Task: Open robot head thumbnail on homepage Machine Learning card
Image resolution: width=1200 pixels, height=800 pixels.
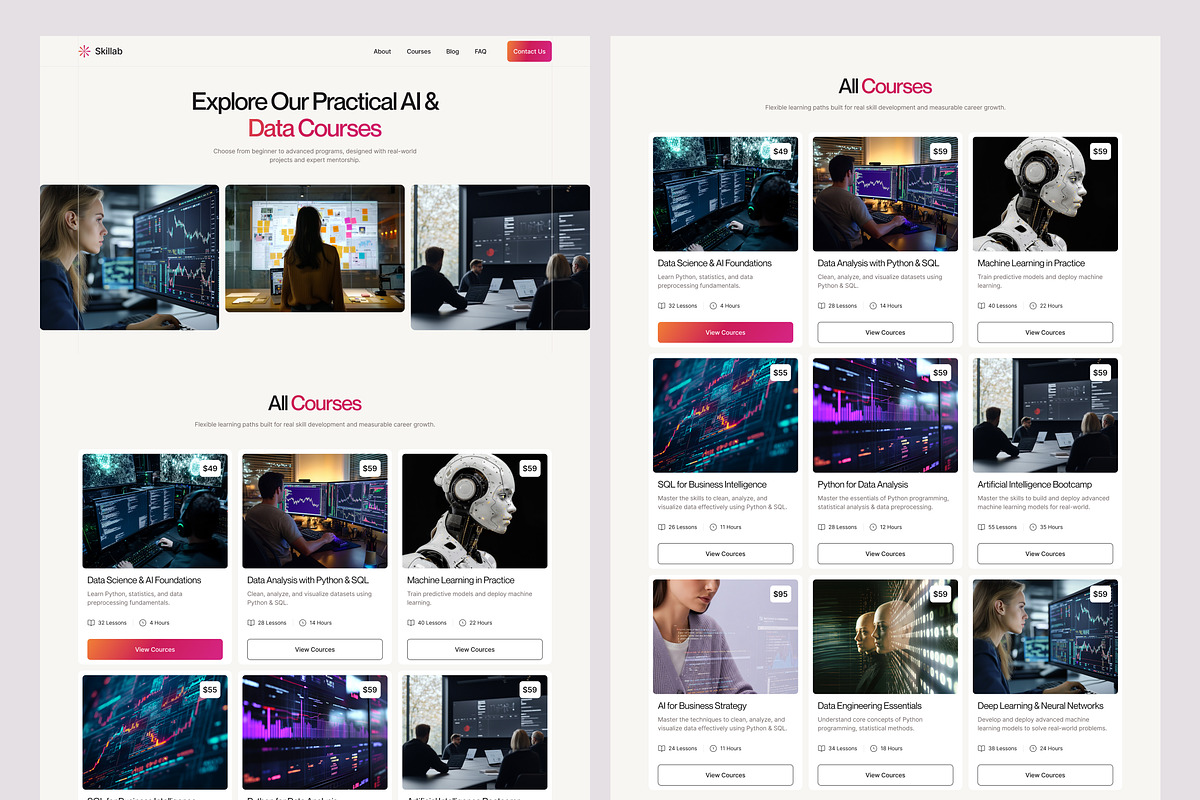Action: (475, 511)
